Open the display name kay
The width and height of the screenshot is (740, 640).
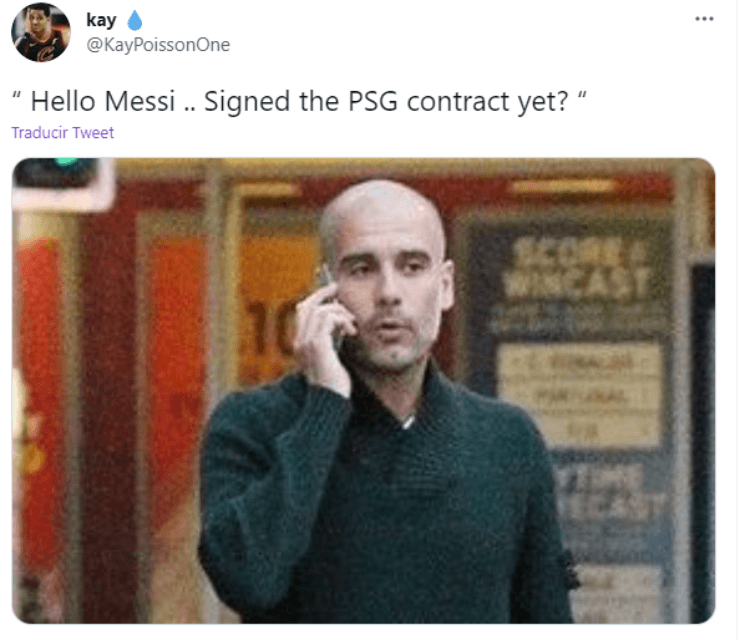(101, 20)
